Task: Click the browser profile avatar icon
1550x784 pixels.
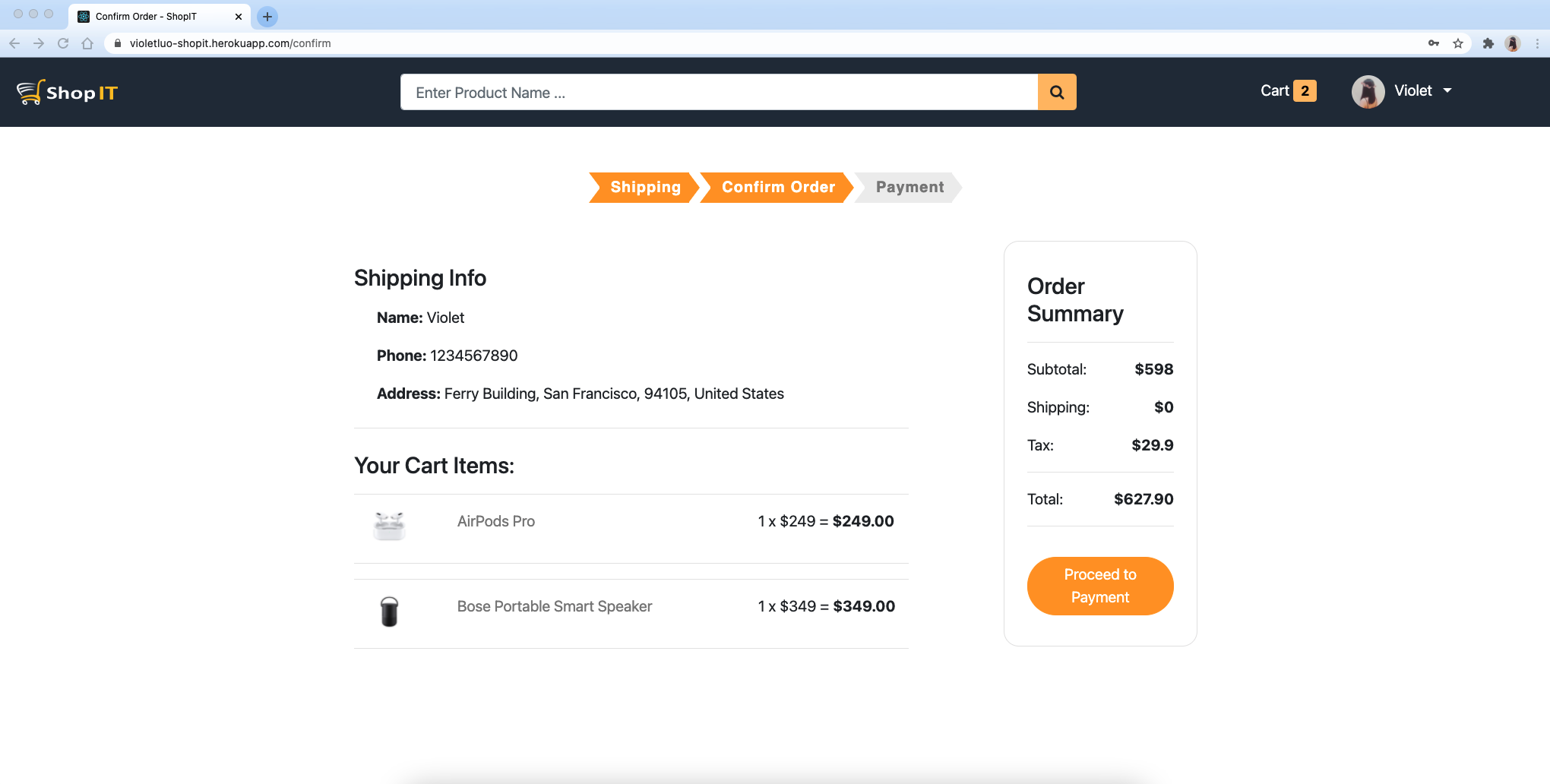Action: (1513, 43)
